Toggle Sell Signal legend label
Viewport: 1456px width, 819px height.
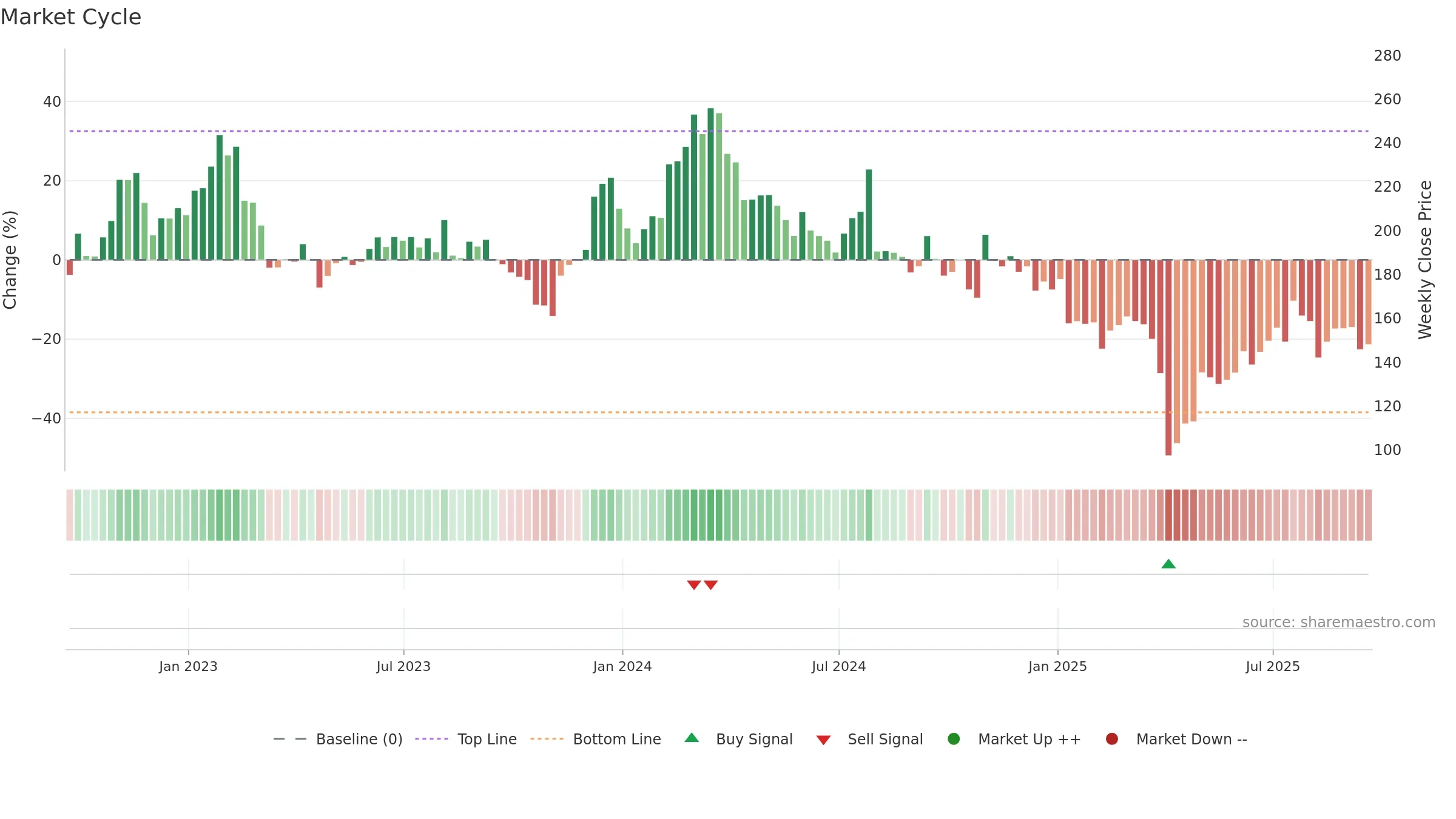885,740
